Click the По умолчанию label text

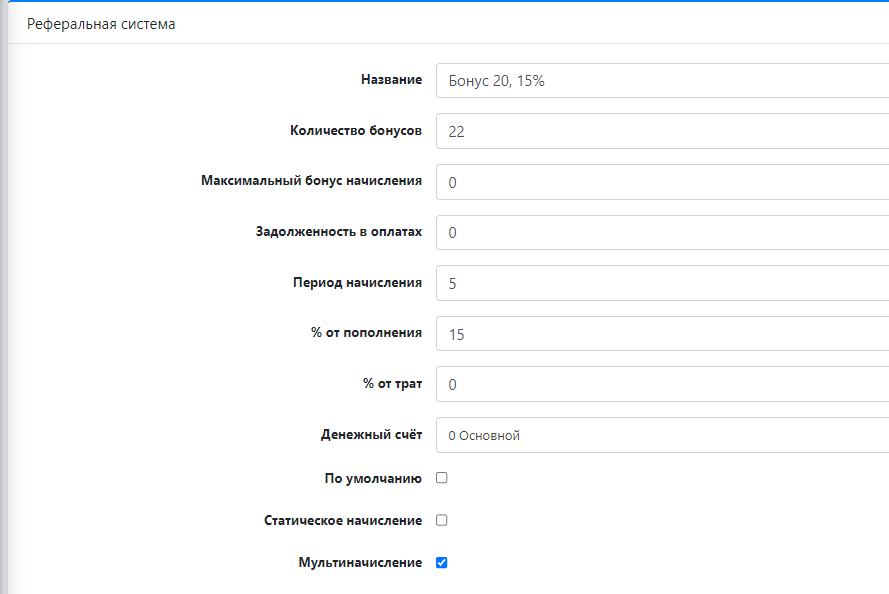[x=373, y=479]
